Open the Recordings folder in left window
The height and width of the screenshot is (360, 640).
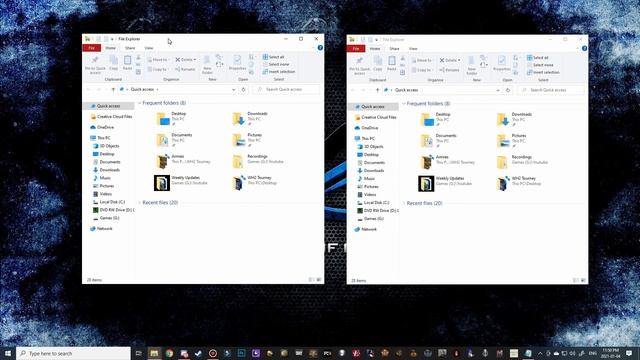(258, 161)
